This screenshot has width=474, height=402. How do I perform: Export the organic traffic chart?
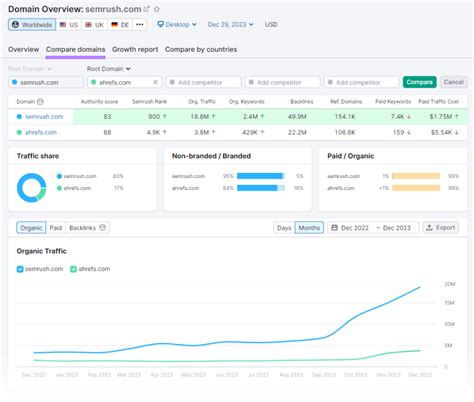441,228
